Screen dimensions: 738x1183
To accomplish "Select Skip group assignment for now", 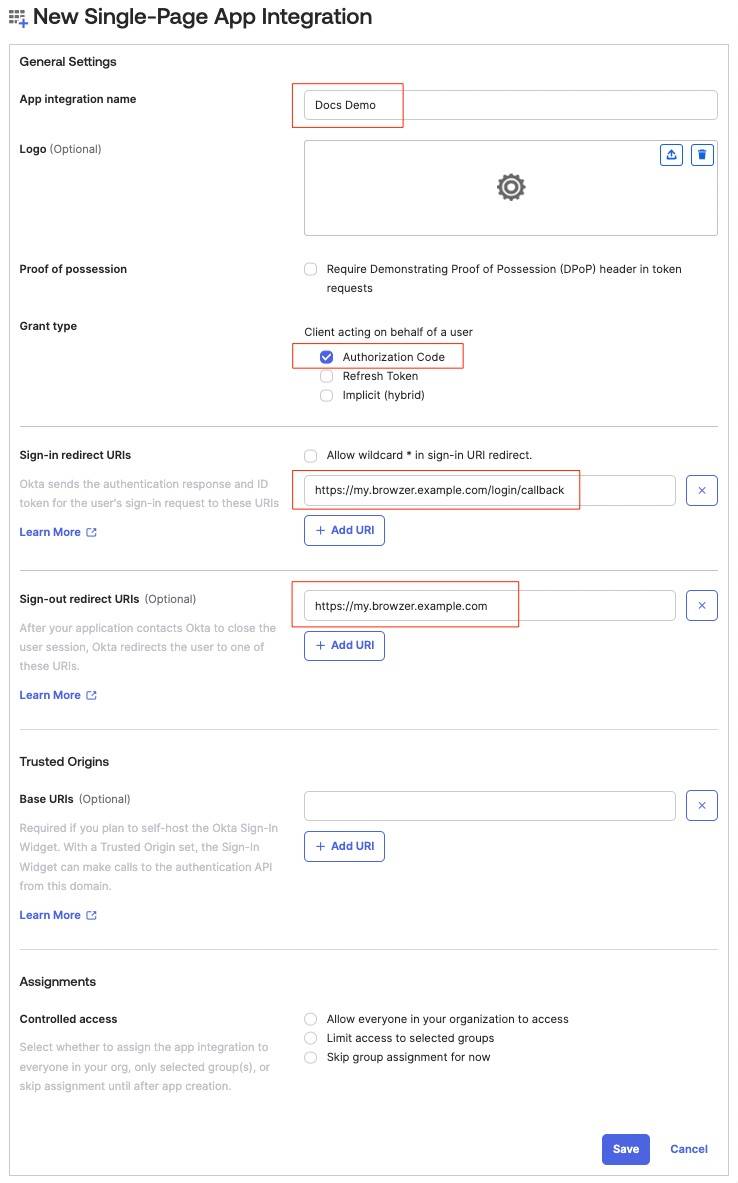I will tap(310, 1058).
